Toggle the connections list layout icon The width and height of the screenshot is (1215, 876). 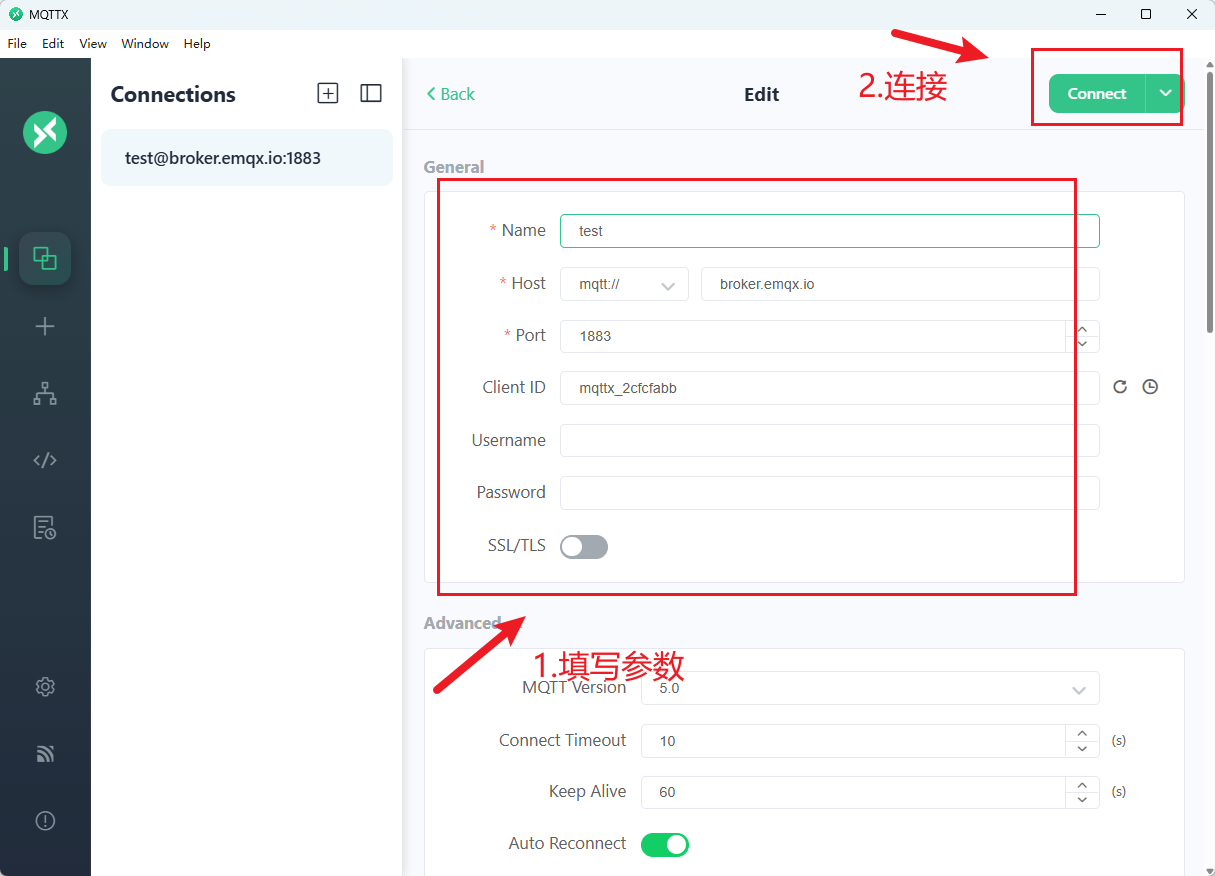371,93
